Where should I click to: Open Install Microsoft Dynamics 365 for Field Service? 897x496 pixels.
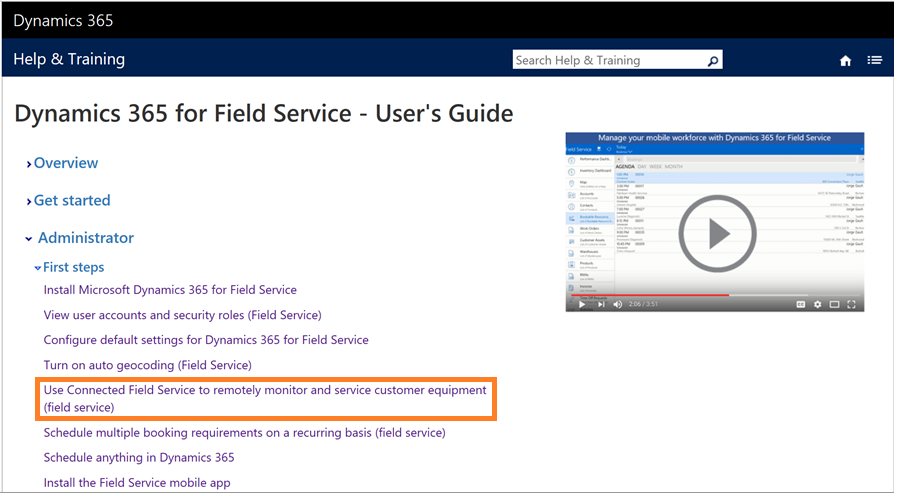[170, 290]
